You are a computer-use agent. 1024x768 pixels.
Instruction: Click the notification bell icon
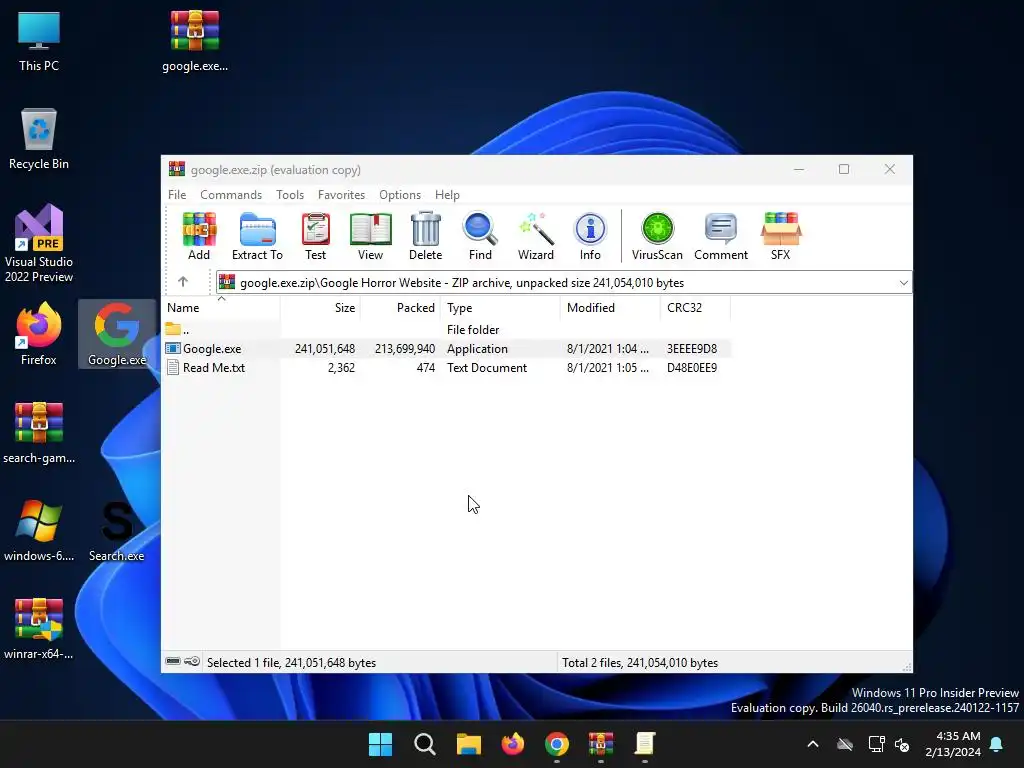tap(997, 744)
